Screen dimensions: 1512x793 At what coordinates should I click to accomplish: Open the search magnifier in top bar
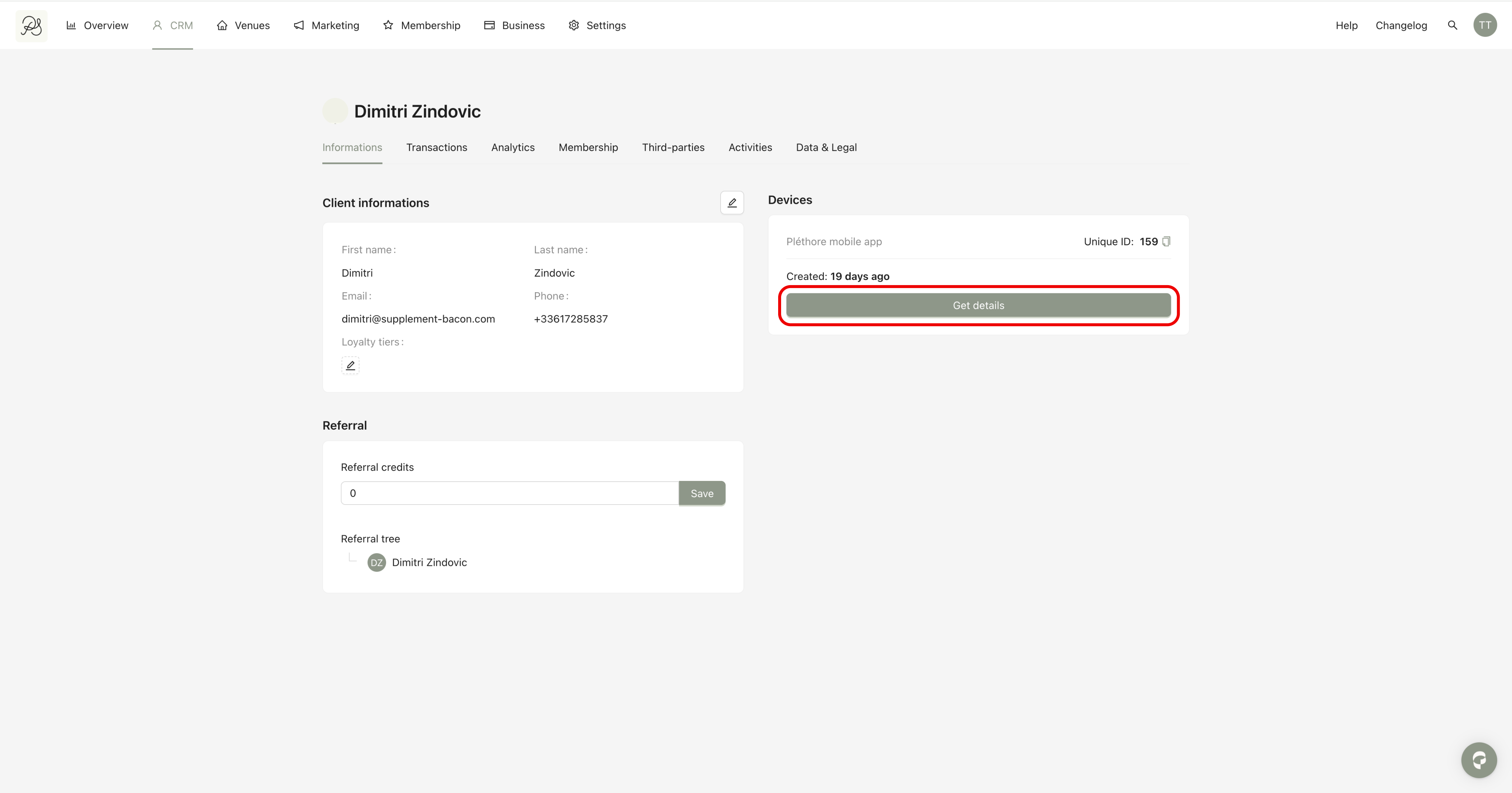1452,25
